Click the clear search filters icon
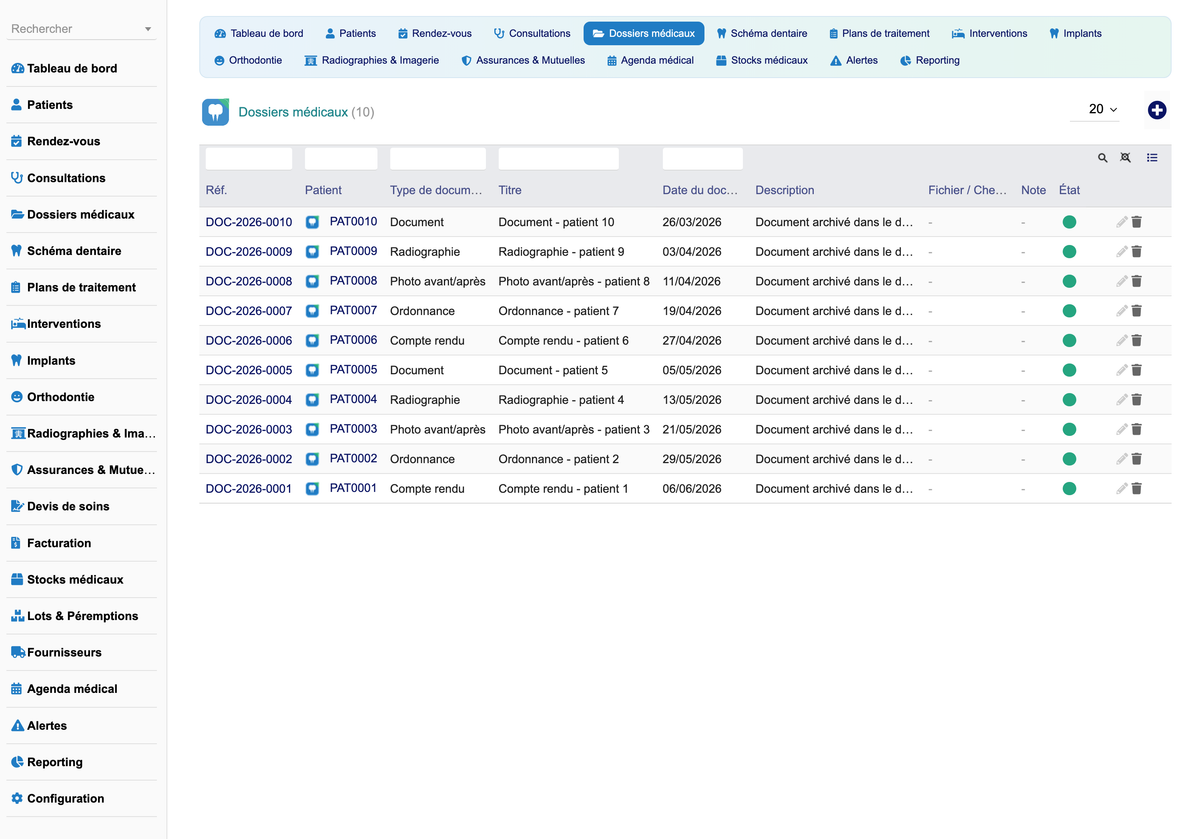 (x=1126, y=158)
